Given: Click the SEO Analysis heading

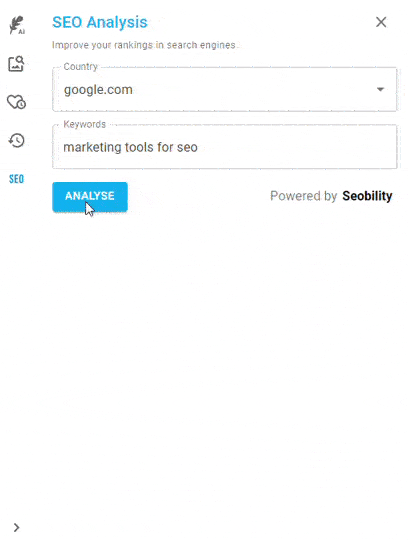Looking at the screenshot, I should coord(100,22).
